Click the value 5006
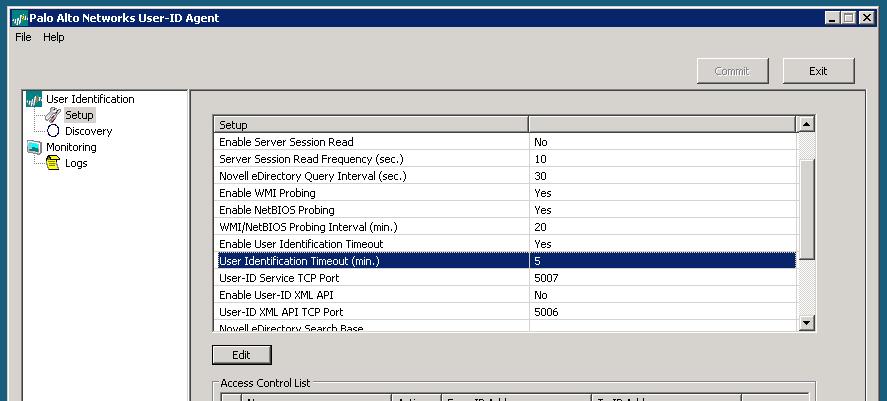 [546, 312]
